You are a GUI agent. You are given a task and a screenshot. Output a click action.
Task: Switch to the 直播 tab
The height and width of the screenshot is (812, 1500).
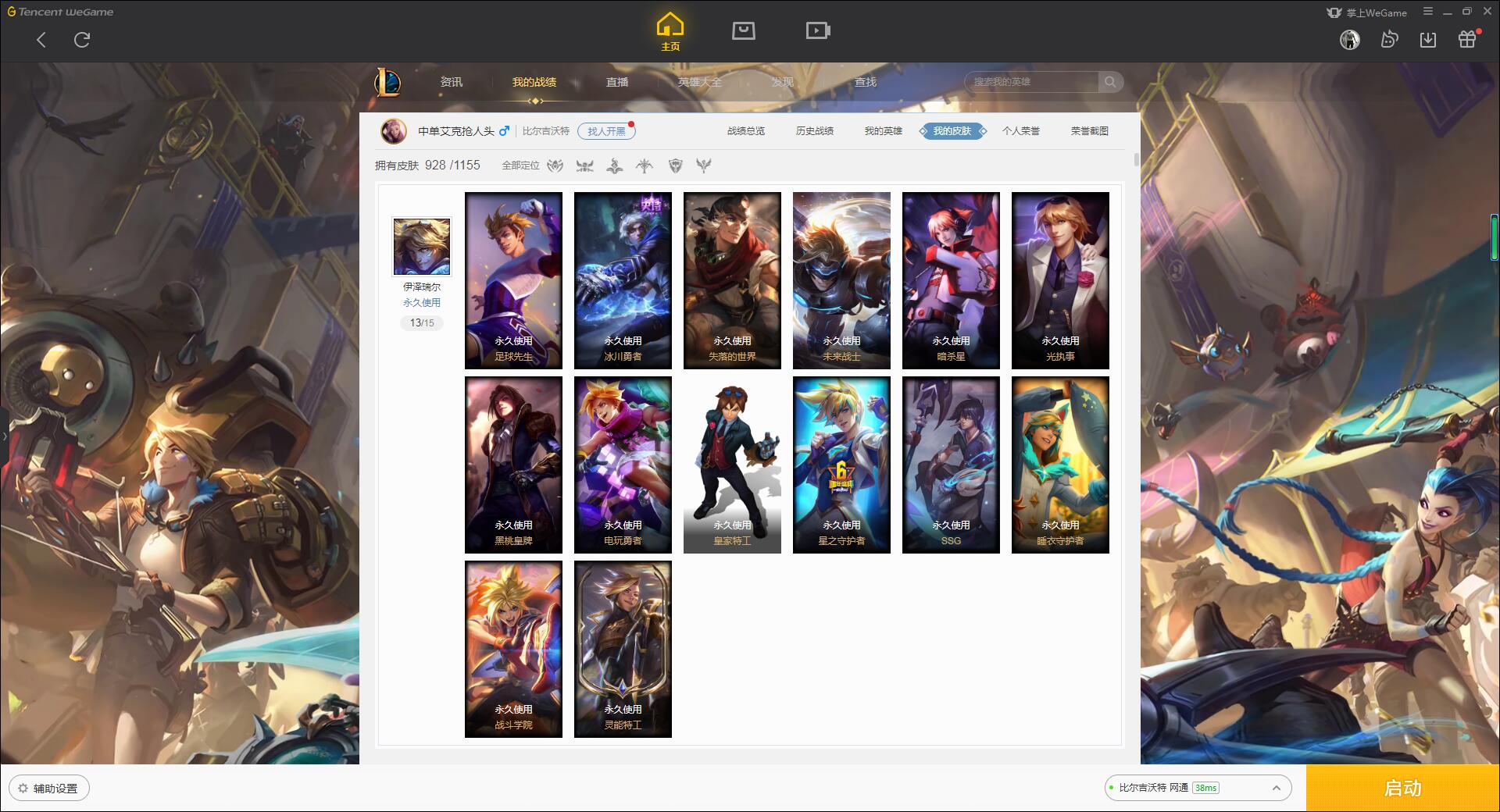click(617, 82)
